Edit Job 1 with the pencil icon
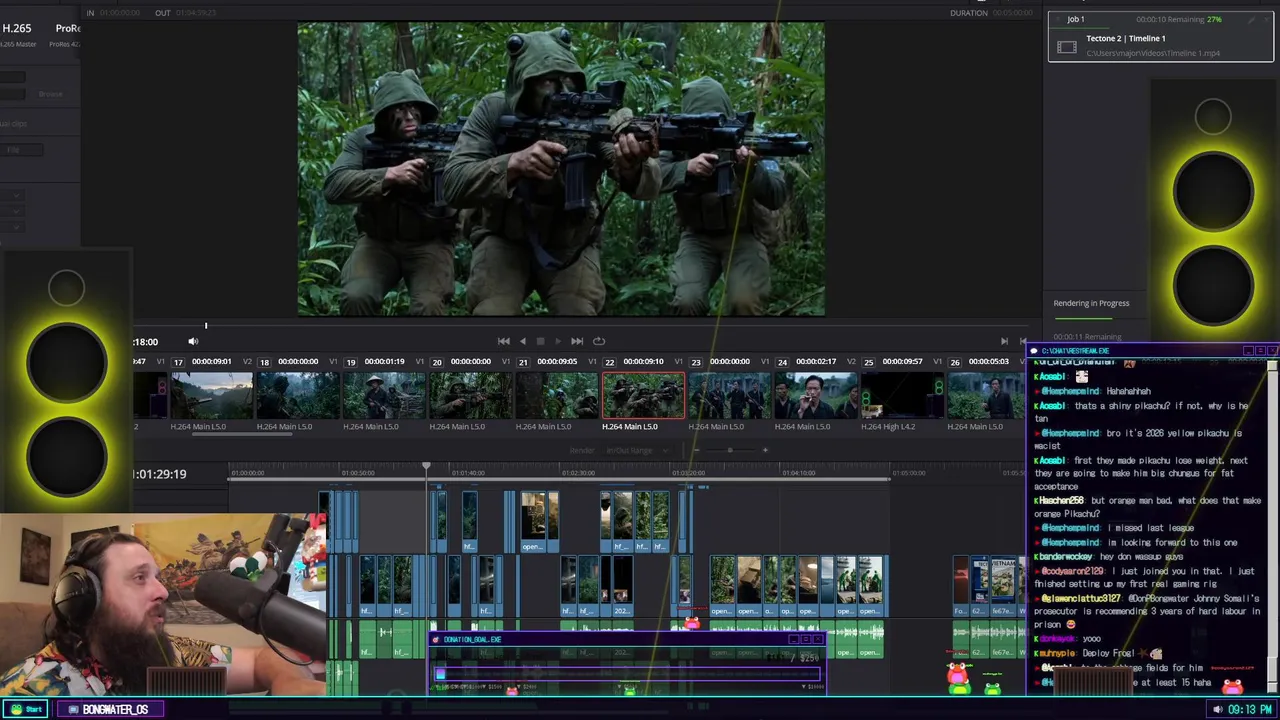1280x720 pixels. tap(1250, 19)
